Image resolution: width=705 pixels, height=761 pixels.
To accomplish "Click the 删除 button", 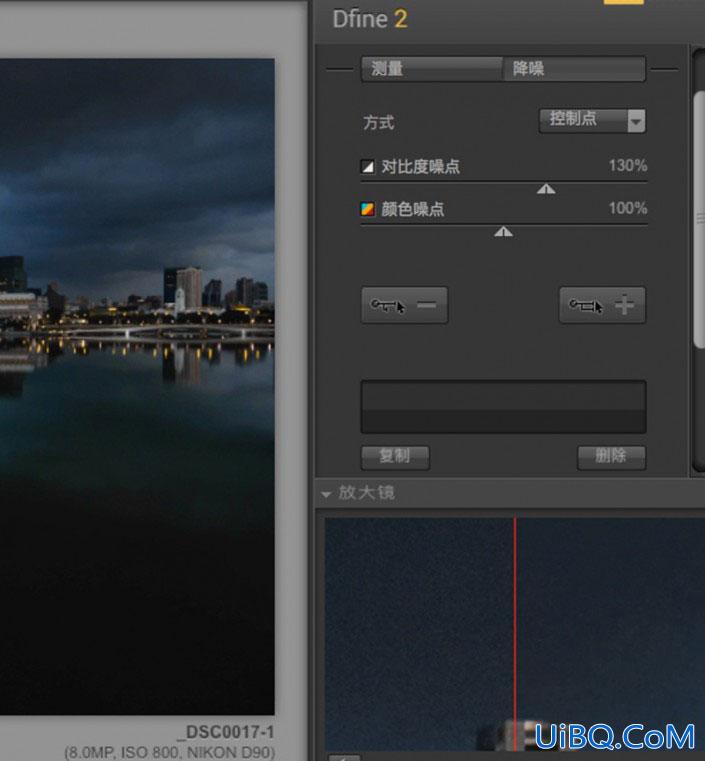I will tap(611, 458).
